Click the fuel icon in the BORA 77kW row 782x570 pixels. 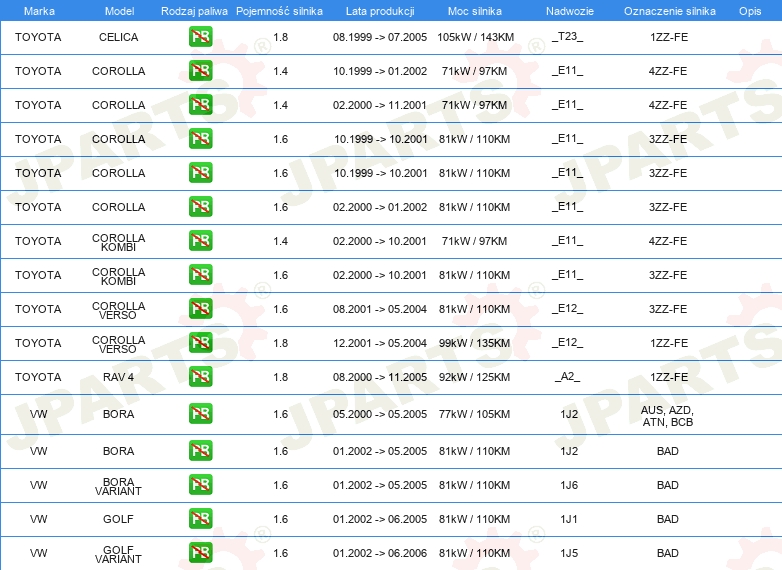(x=200, y=414)
